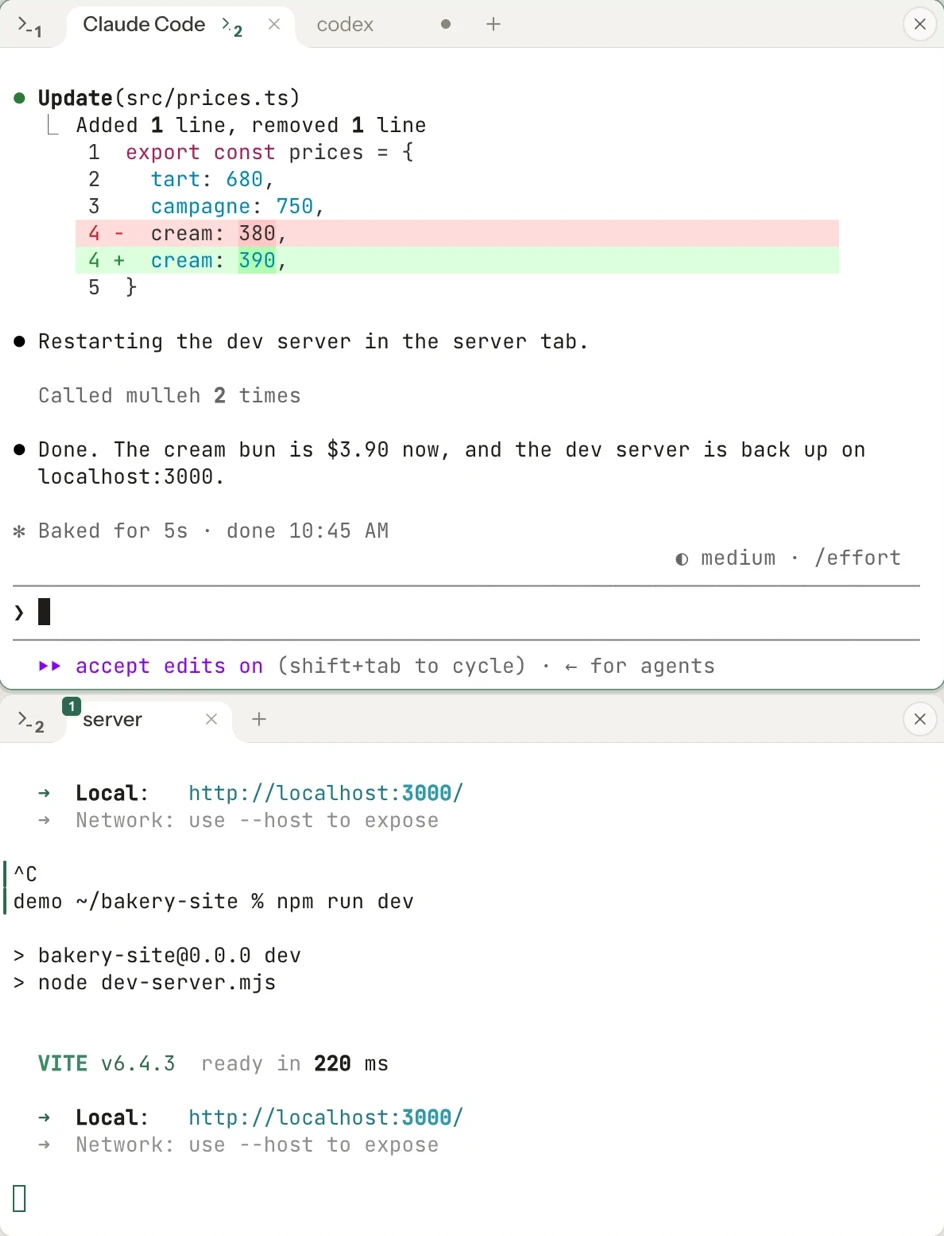This screenshot has height=1236, width=944.
Task: Click the line tart: 680
Action: [212, 179]
